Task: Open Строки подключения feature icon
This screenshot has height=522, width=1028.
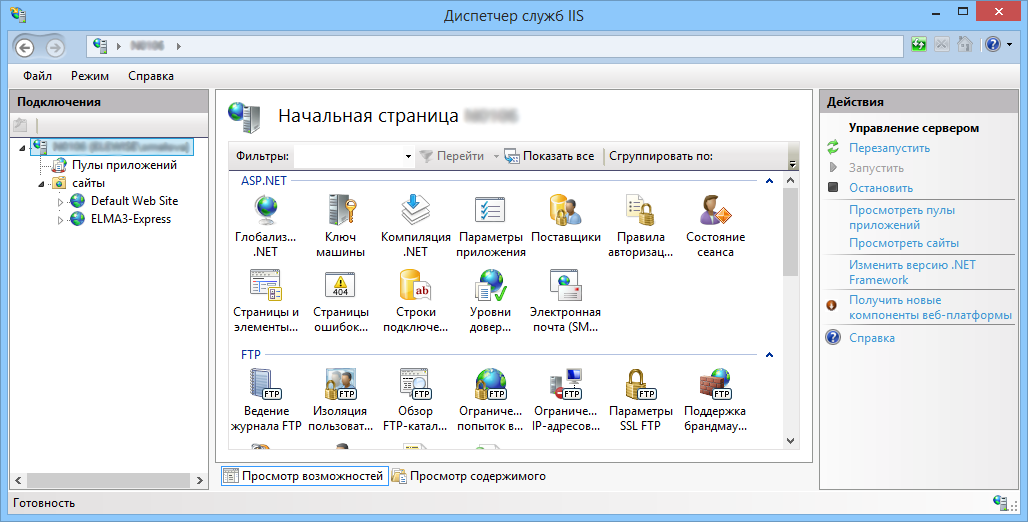Action: (x=415, y=287)
